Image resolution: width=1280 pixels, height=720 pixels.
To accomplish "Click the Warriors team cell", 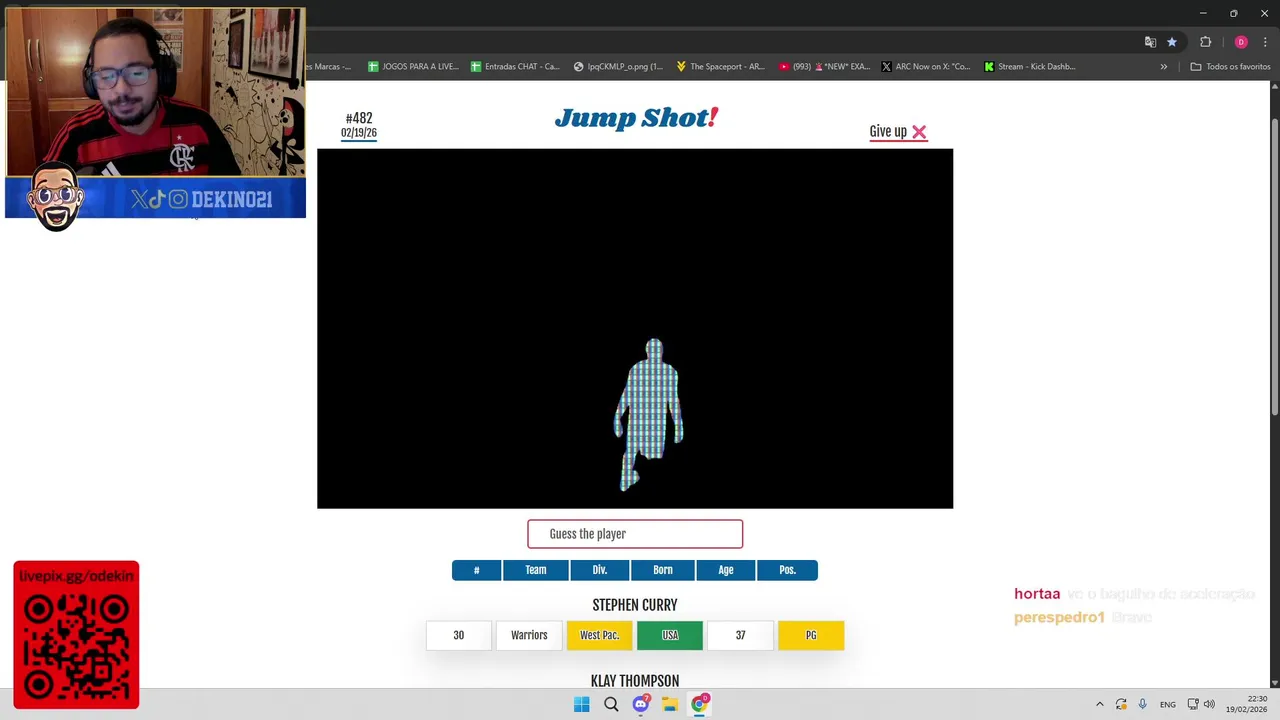I will tap(529, 635).
